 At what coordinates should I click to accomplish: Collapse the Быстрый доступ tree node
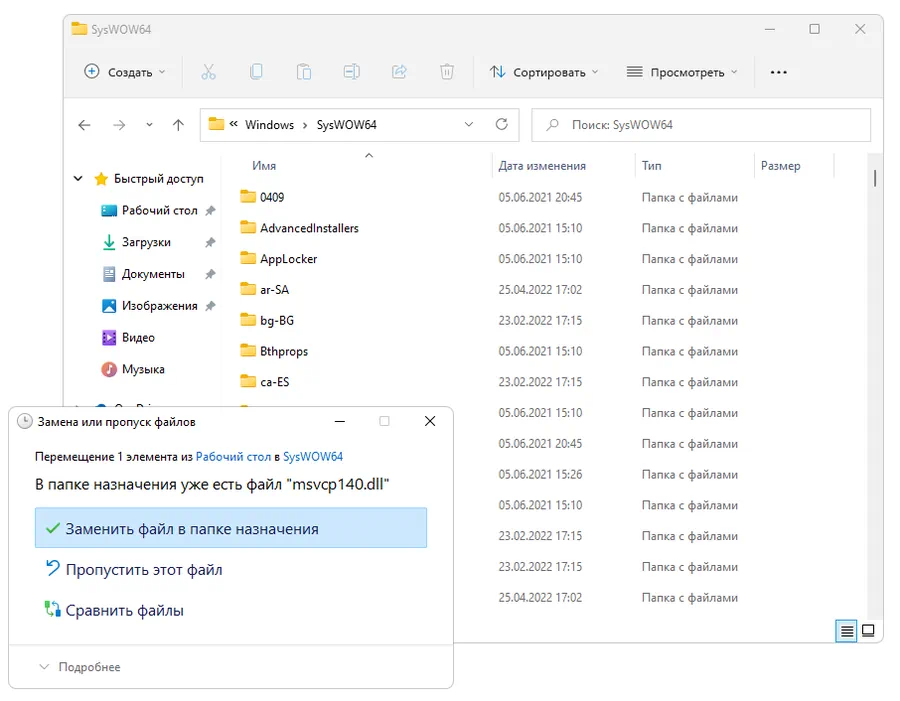(x=78, y=179)
